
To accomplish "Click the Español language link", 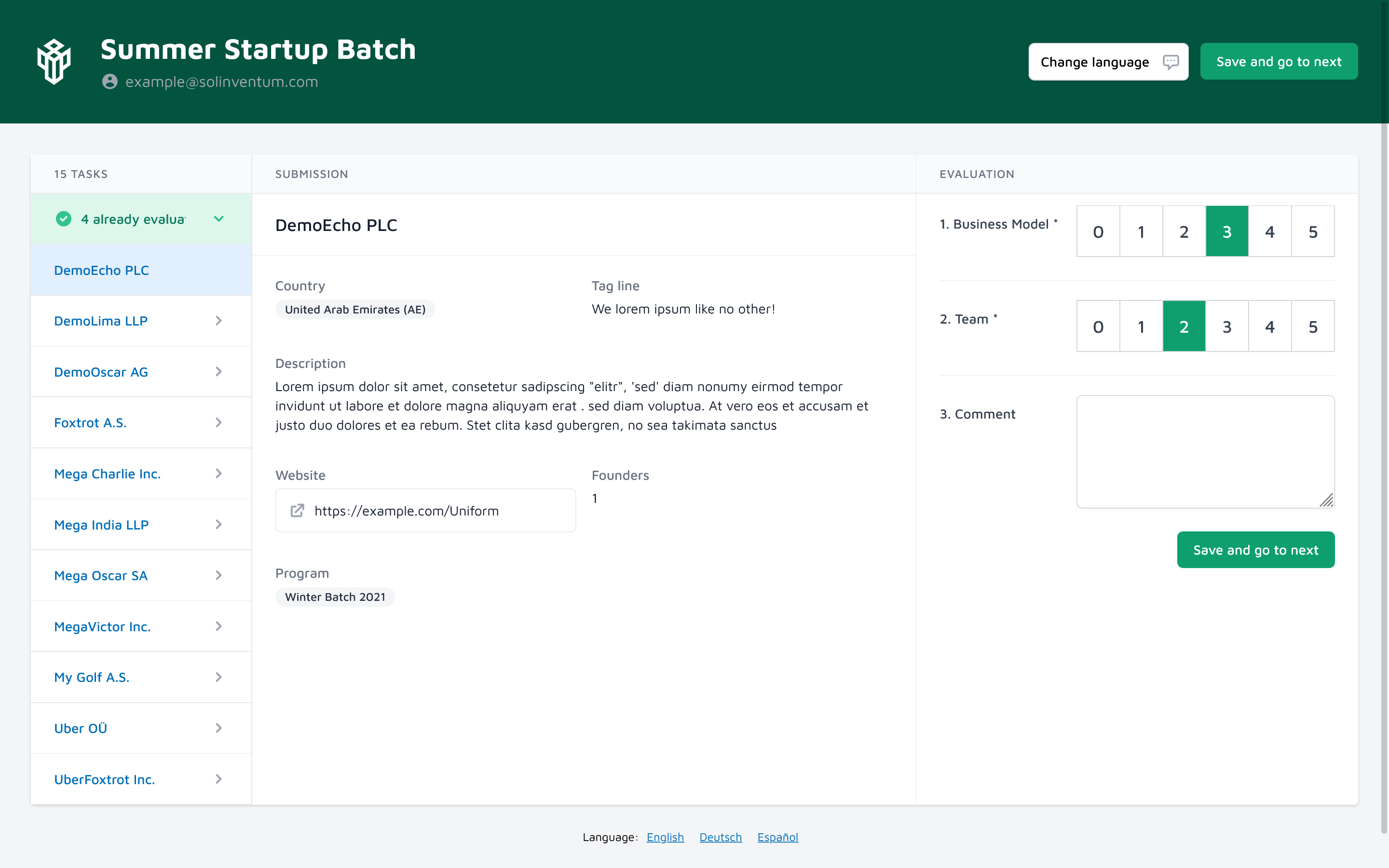I will pyautogui.click(x=777, y=837).
